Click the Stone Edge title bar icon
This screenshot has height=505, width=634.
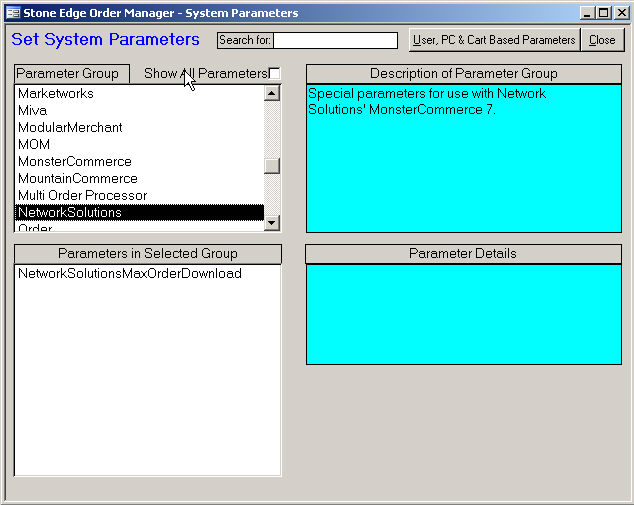13,13
